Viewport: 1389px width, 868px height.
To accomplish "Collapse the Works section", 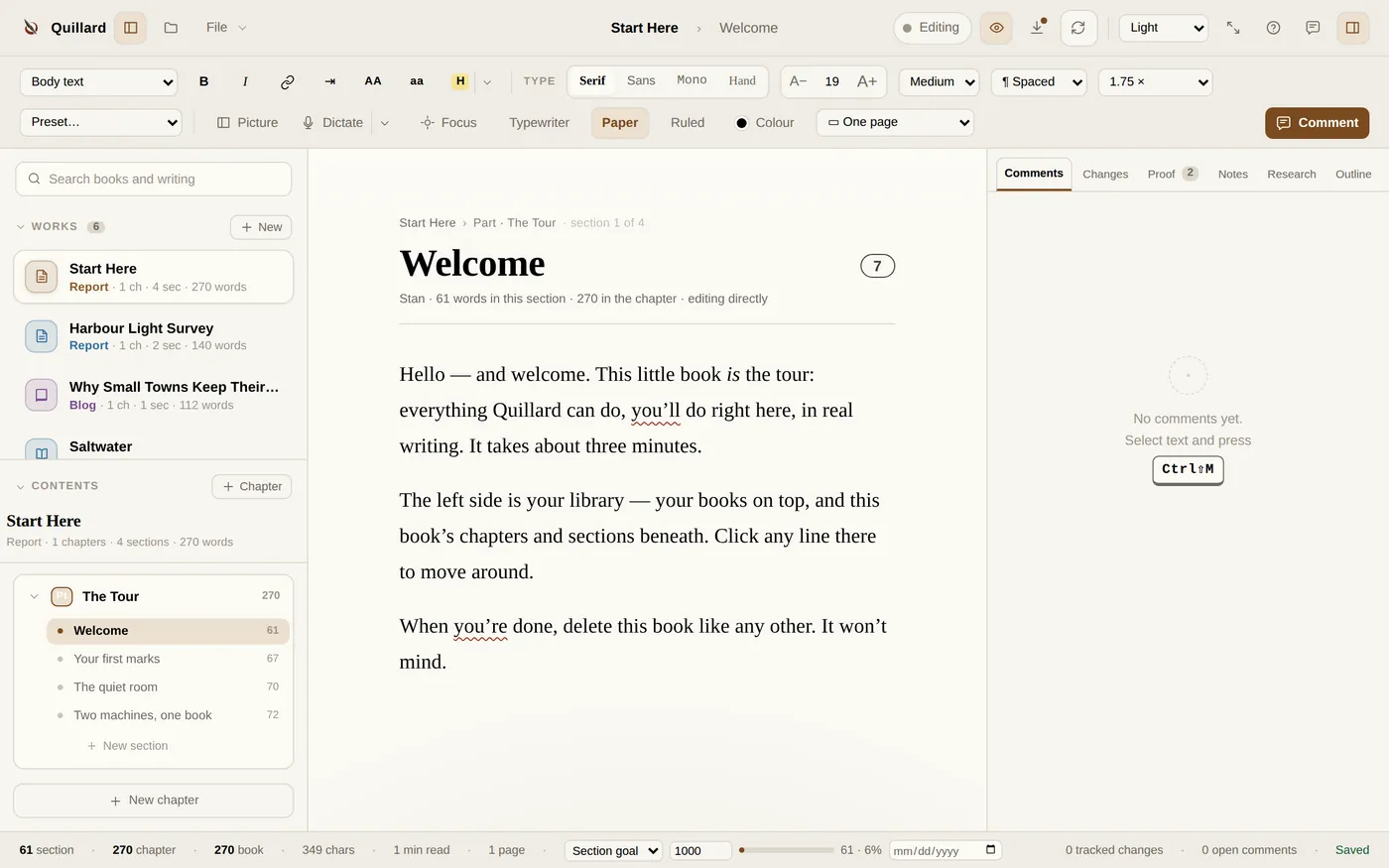I will tap(21, 226).
